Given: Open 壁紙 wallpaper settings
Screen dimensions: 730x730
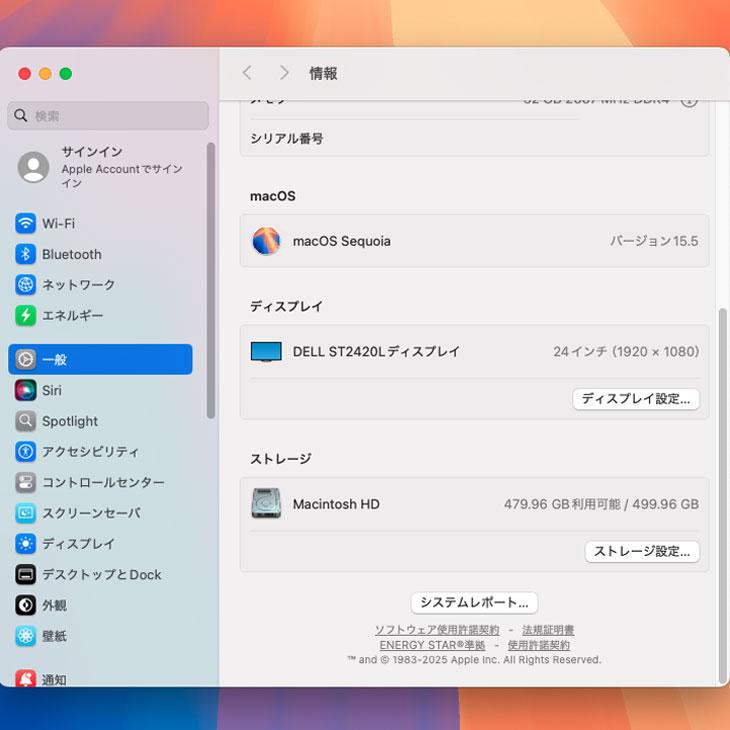Looking at the screenshot, I should (x=54, y=636).
